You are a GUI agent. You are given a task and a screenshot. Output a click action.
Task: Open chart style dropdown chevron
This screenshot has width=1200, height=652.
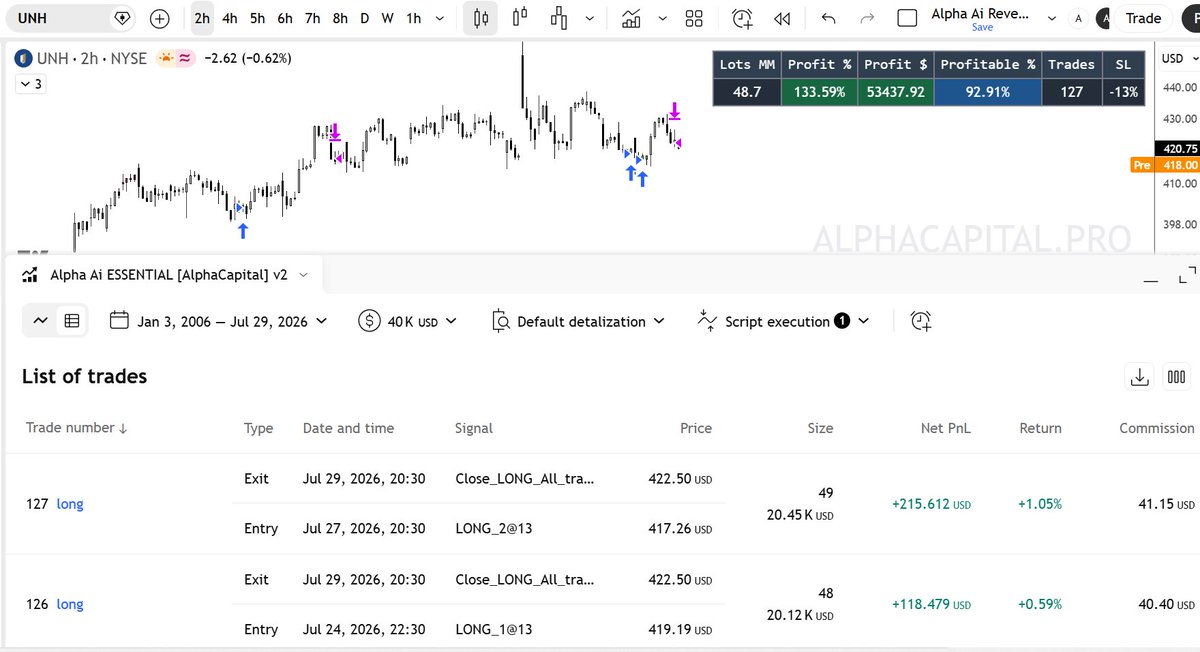[592, 18]
